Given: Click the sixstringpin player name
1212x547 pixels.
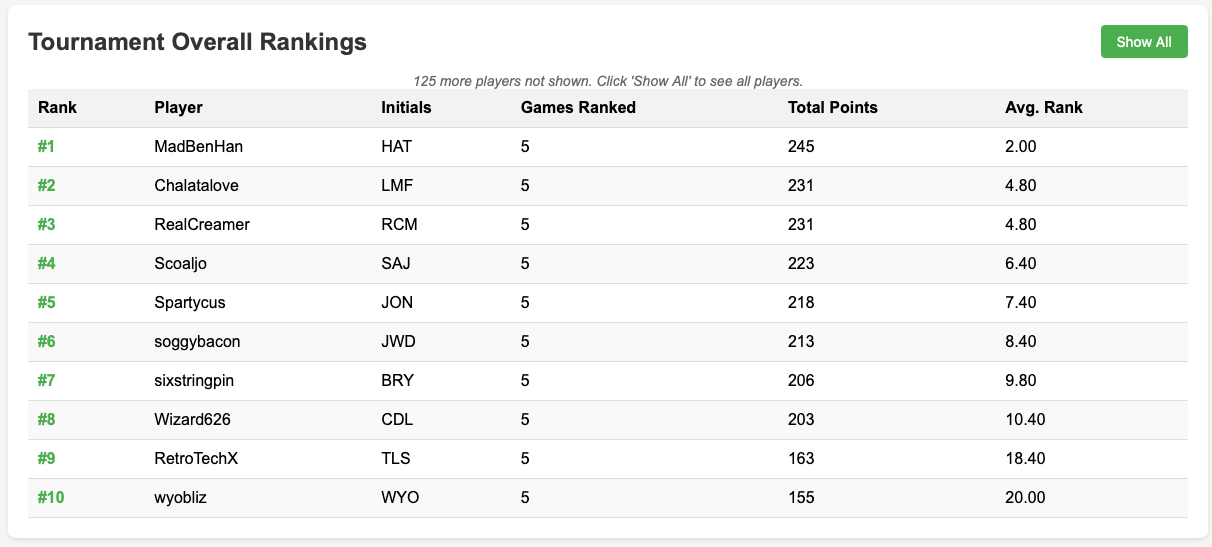Looking at the screenshot, I should (x=194, y=381).
